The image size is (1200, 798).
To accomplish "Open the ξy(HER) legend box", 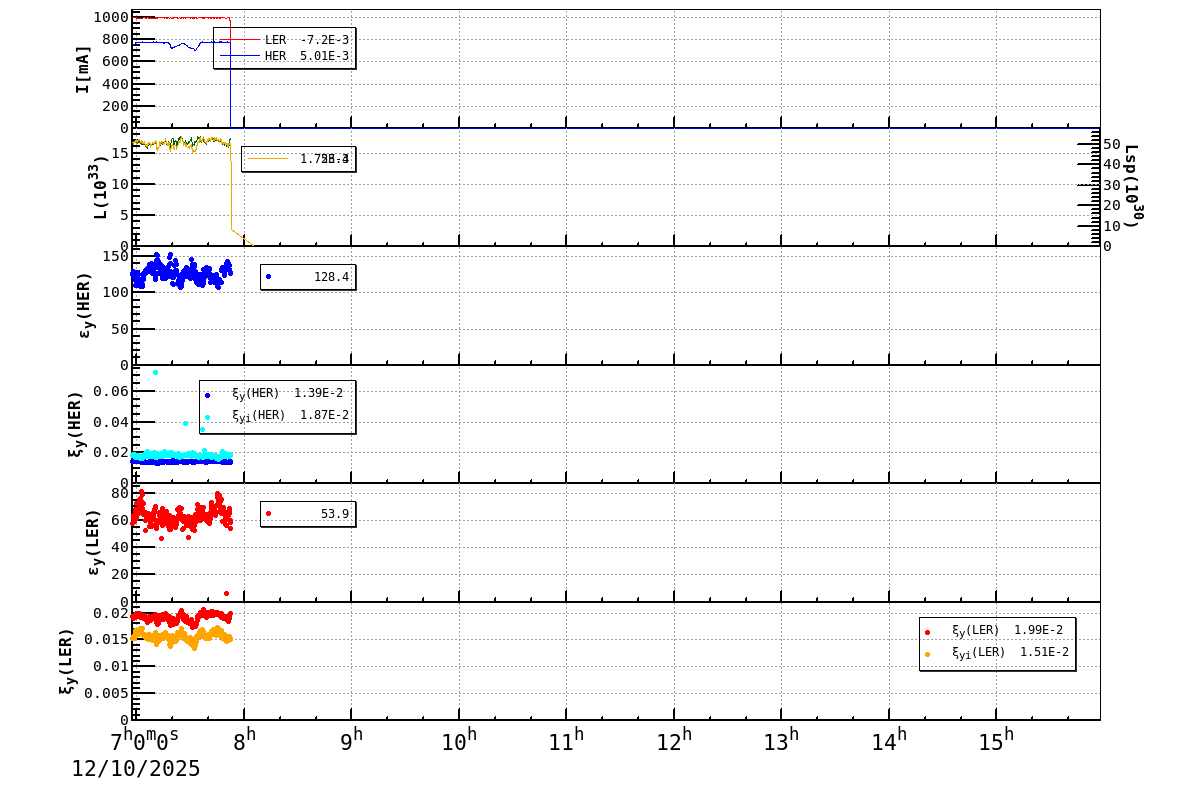I will (280, 405).
